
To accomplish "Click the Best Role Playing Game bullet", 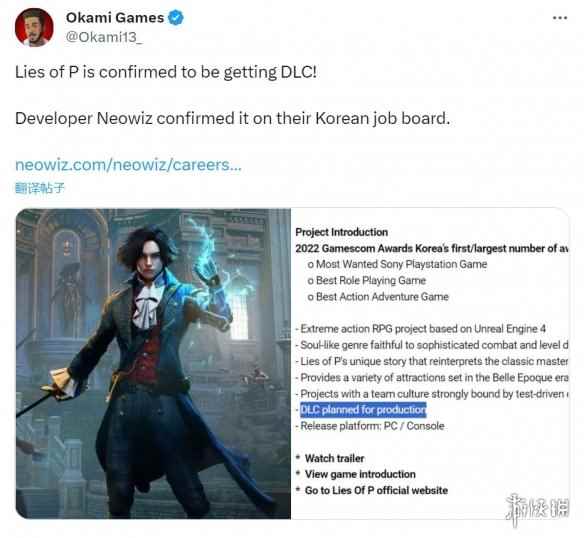I will (x=366, y=281).
